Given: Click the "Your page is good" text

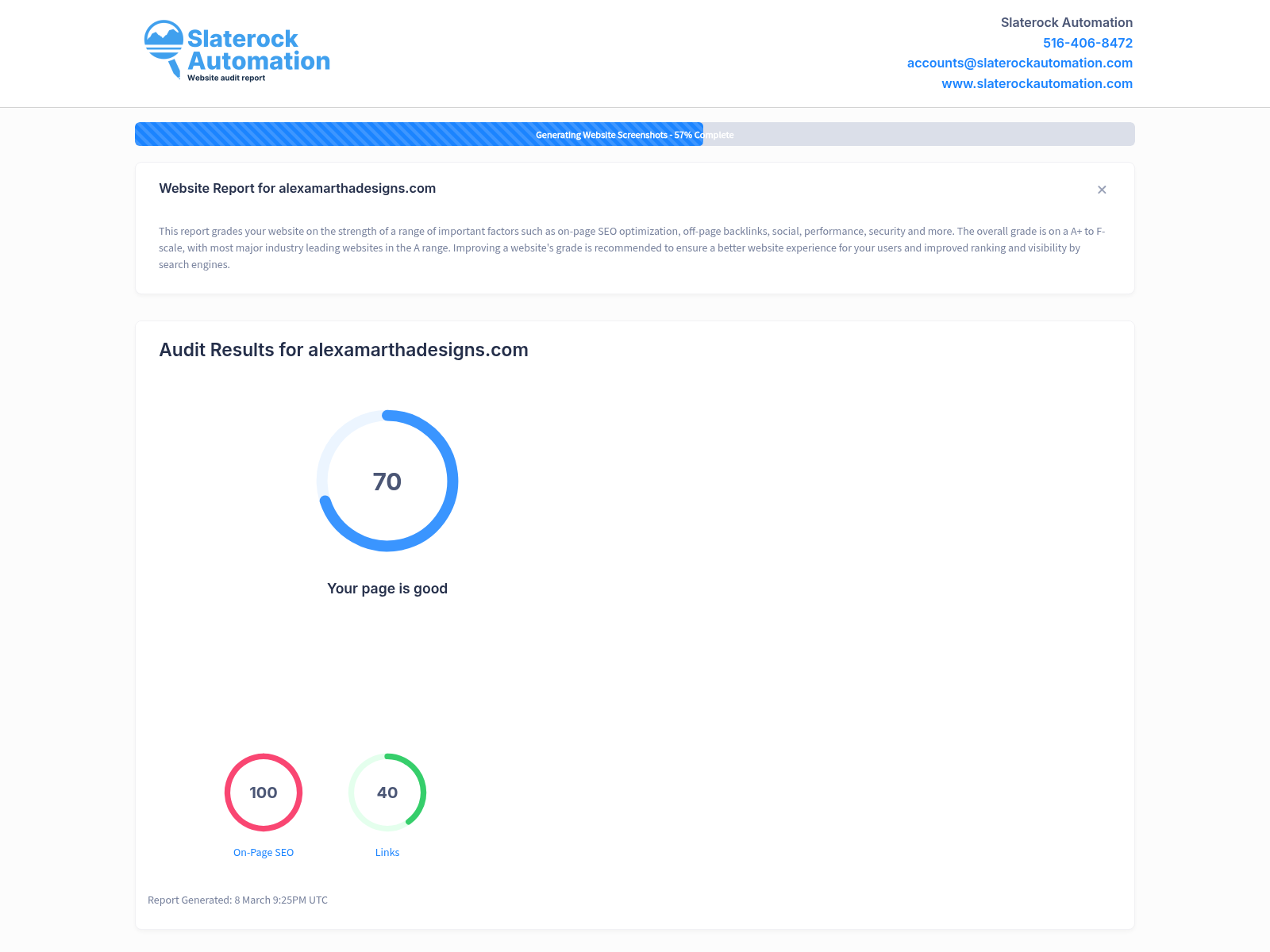Looking at the screenshot, I should (x=387, y=589).
